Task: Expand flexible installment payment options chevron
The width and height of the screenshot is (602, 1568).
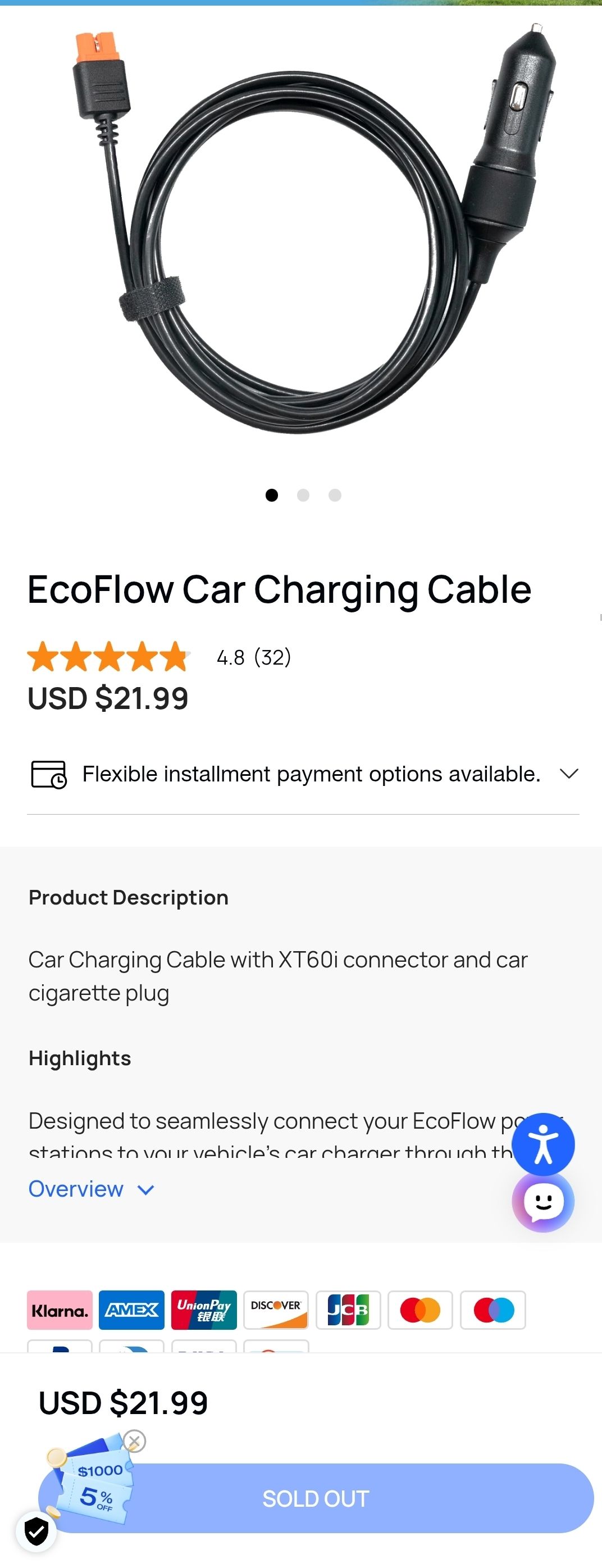Action: [569, 774]
